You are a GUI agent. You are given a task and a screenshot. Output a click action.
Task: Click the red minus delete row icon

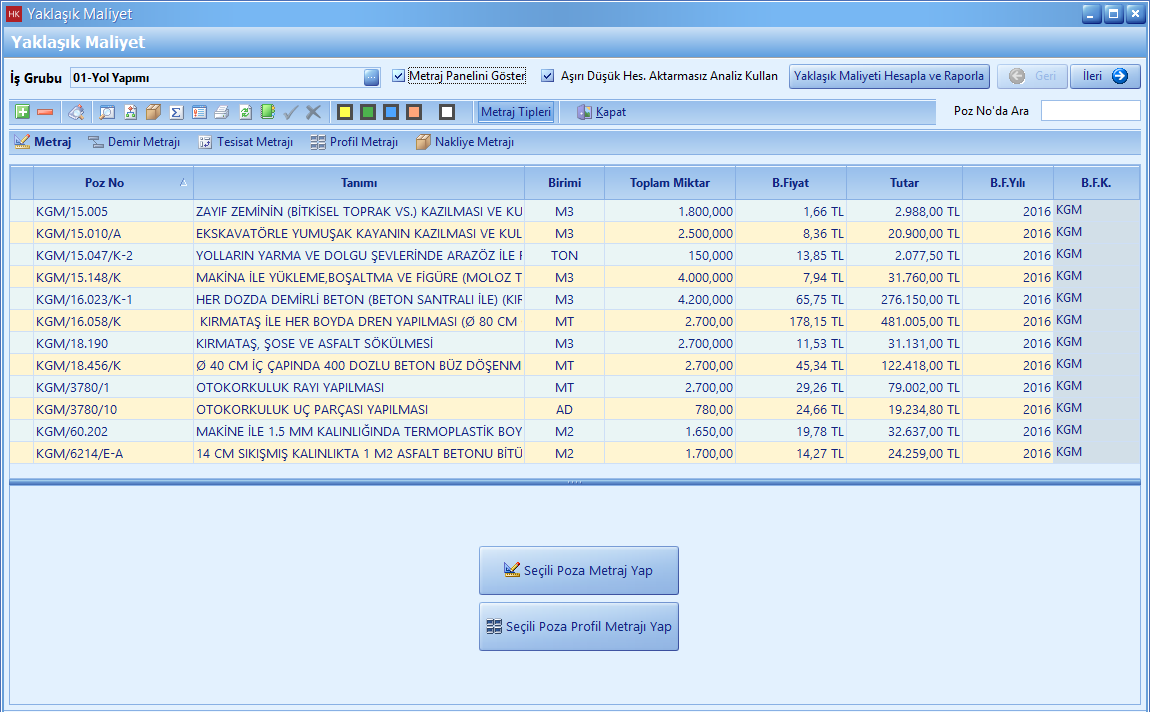pos(45,112)
